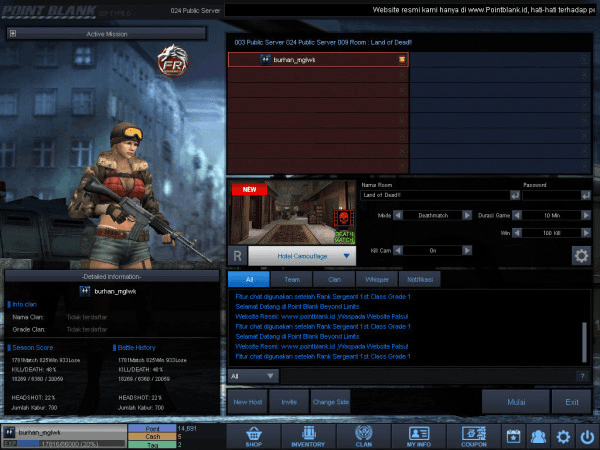Viewport: 600px width, 450px height.
Task: Decrease Durasi Game with left arrow
Action: (x=517, y=215)
